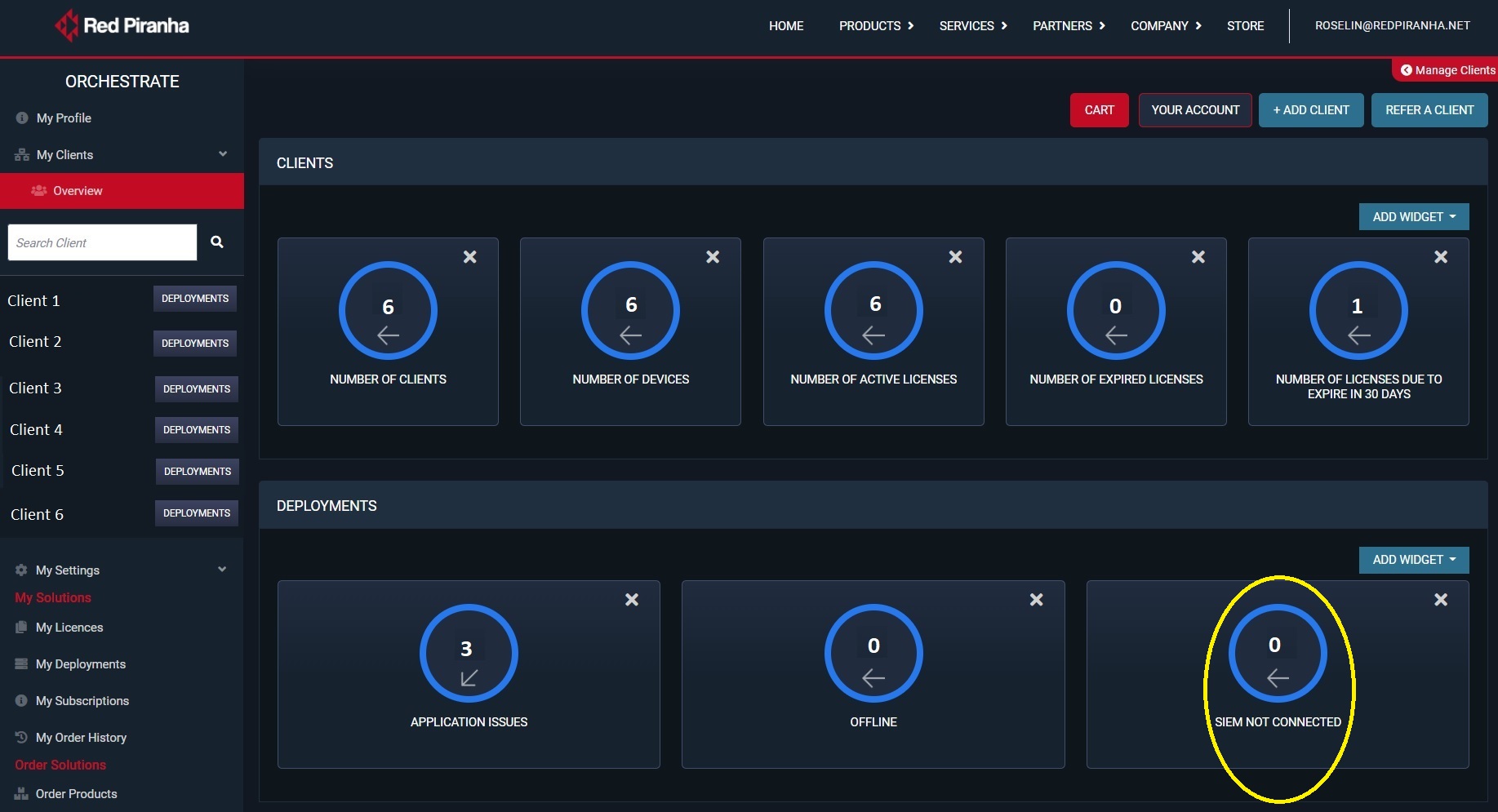This screenshot has width=1498, height=812.
Task: Click the SIEM Not Connected circle counter
Action: point(1278,654)
